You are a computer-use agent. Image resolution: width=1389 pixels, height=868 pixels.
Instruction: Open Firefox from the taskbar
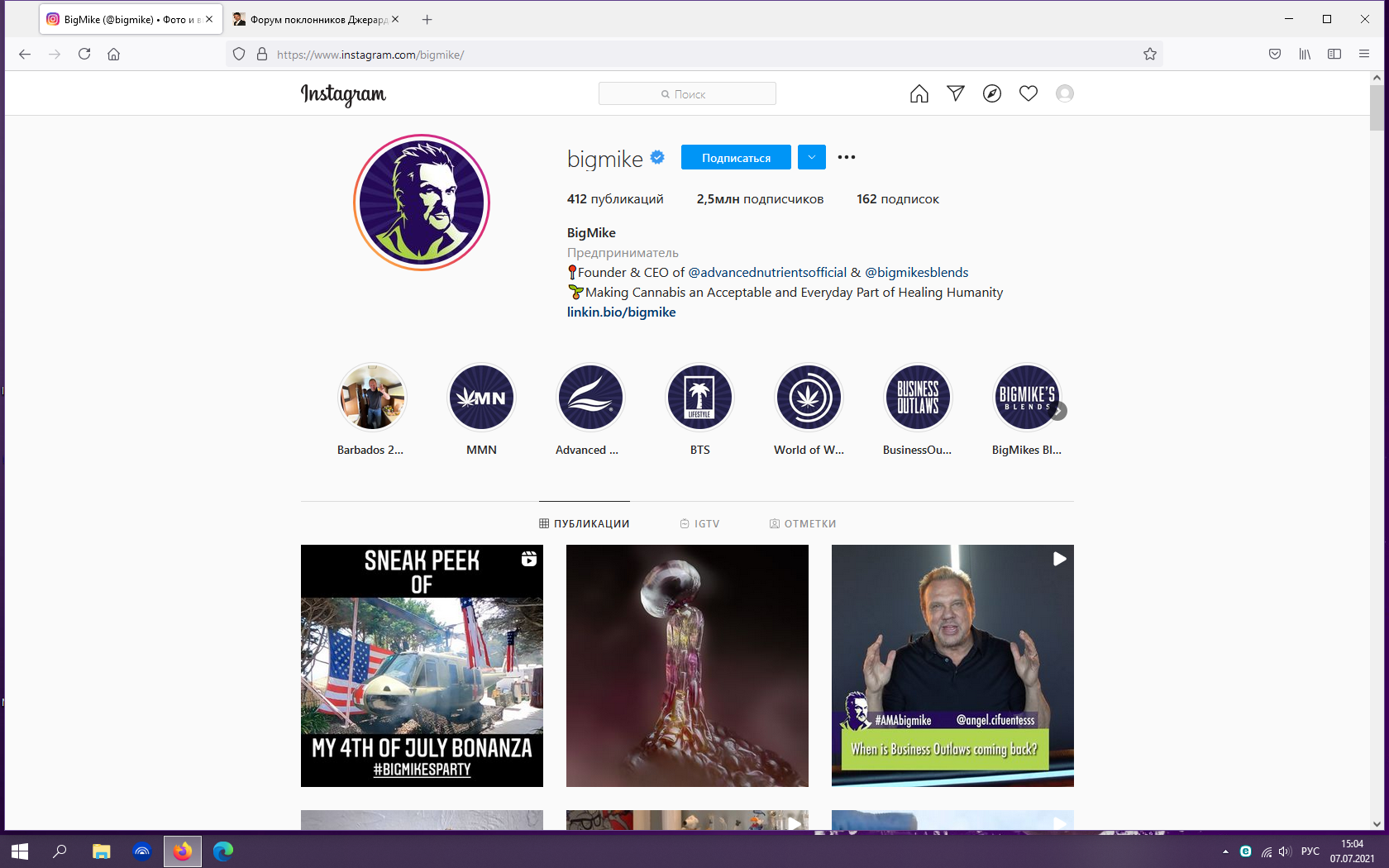pos(182,851)
